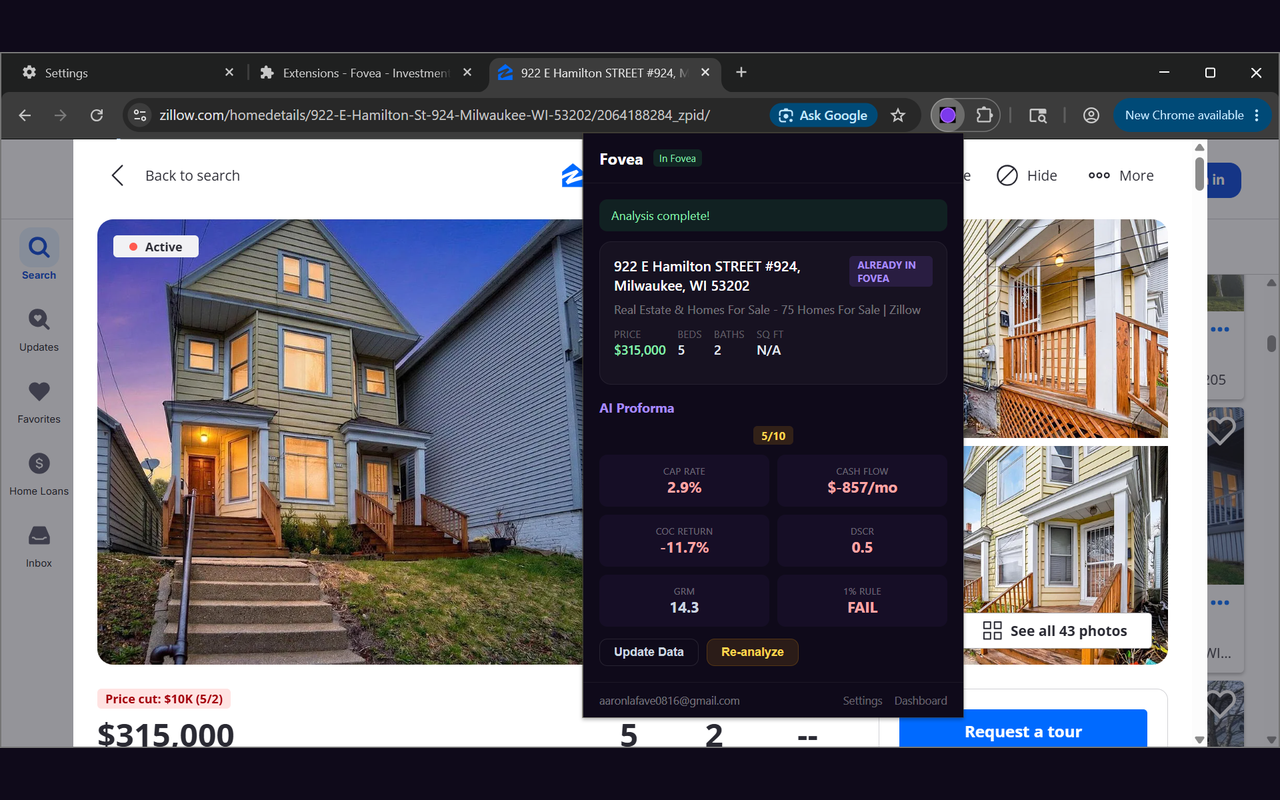The width and height of the screenshot is (1280, 800).
Task: Reload the page with the refresh icon
Action: click(97, 115)
